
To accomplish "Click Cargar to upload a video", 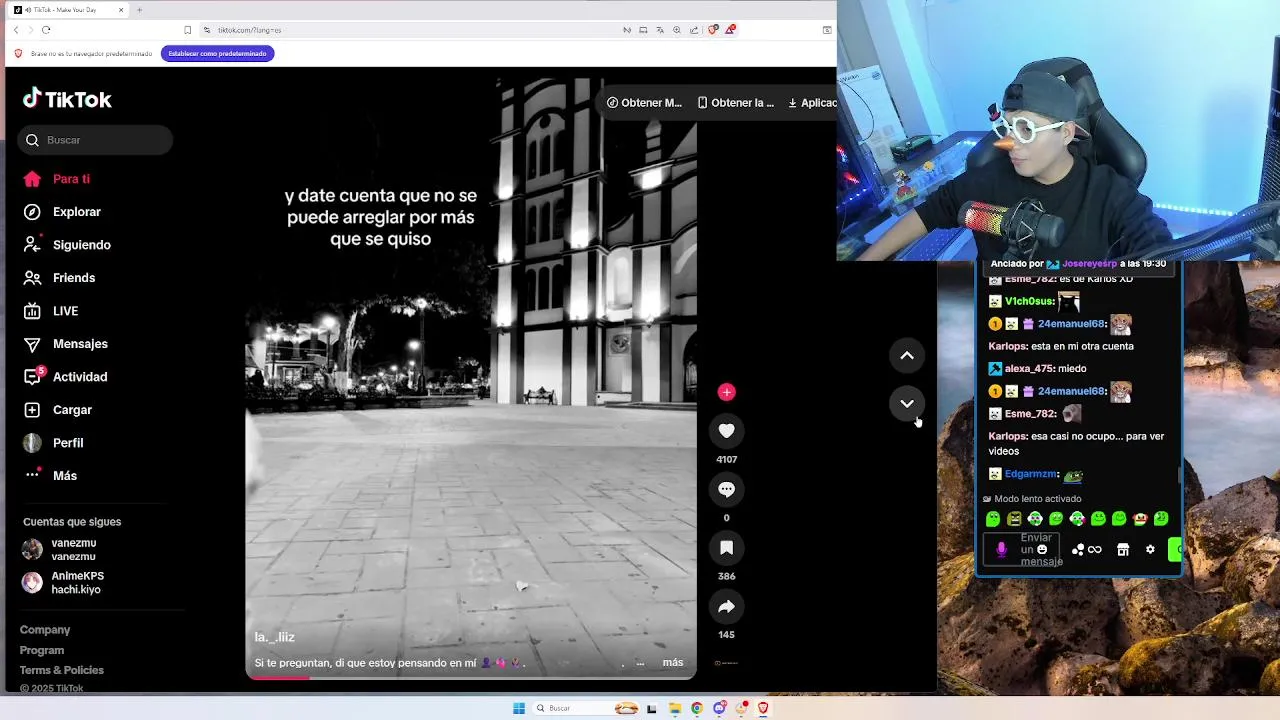I will [58, 410].
